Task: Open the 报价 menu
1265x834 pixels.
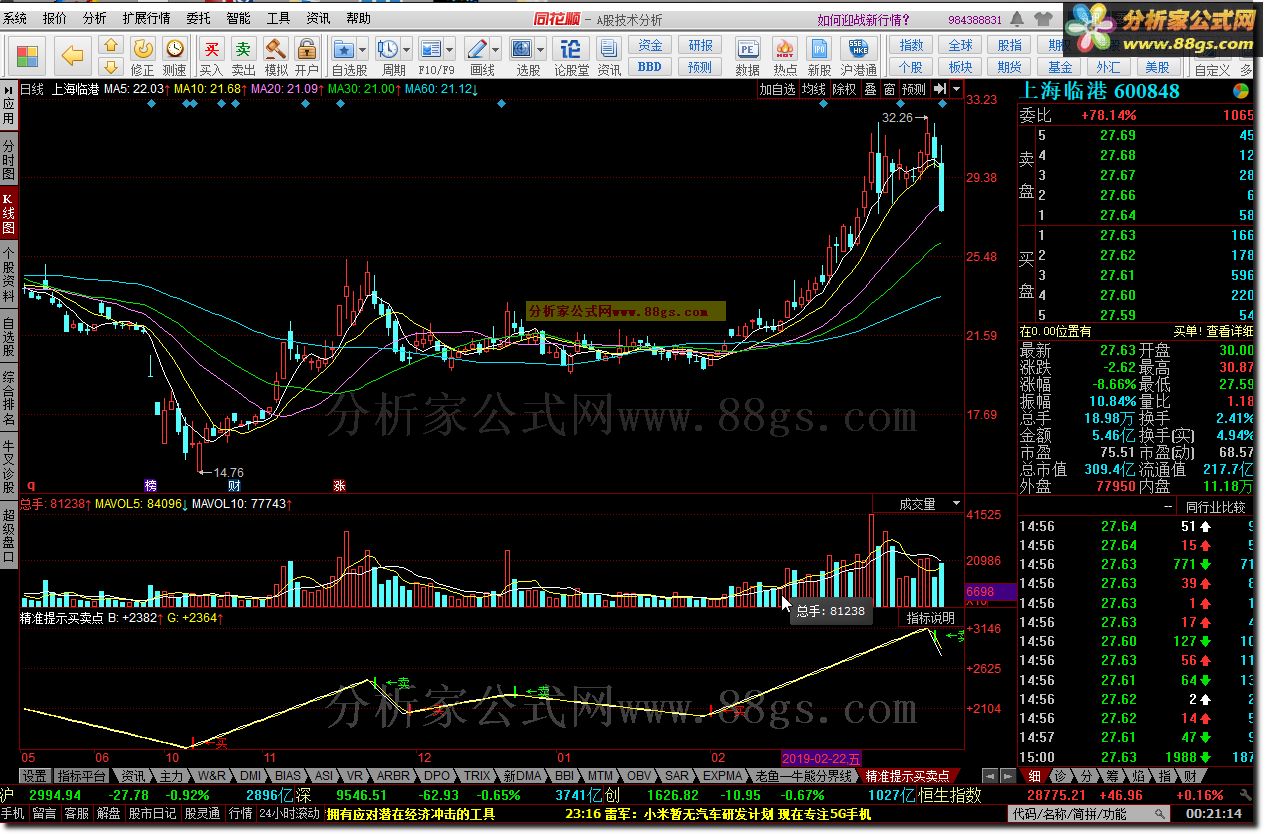Action: coord(55,19)
